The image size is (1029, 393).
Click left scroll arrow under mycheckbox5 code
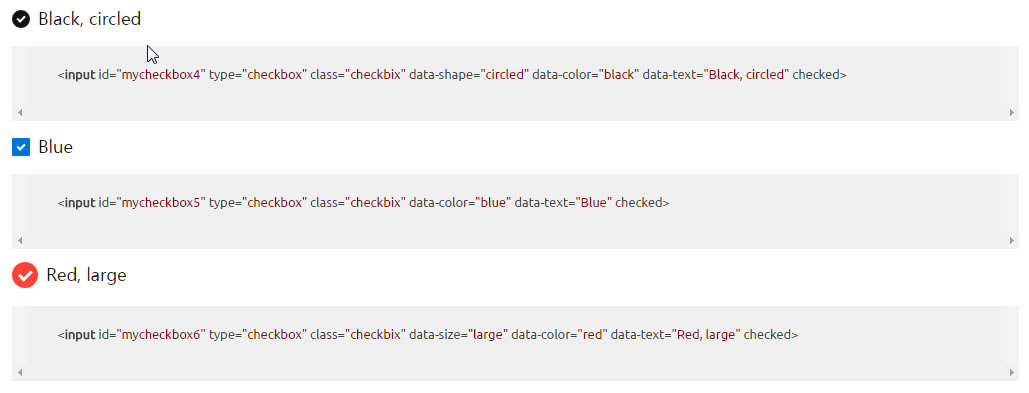(x=20, y=241)
